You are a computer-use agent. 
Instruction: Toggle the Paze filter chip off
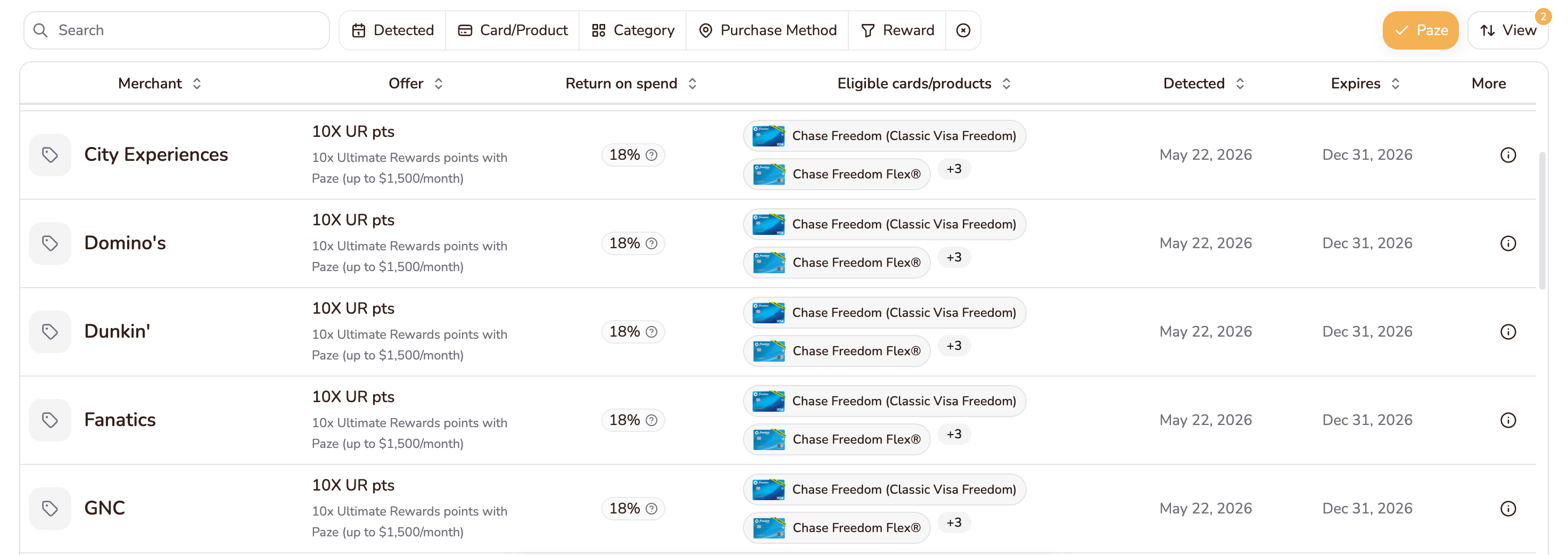pos(1420,30)
